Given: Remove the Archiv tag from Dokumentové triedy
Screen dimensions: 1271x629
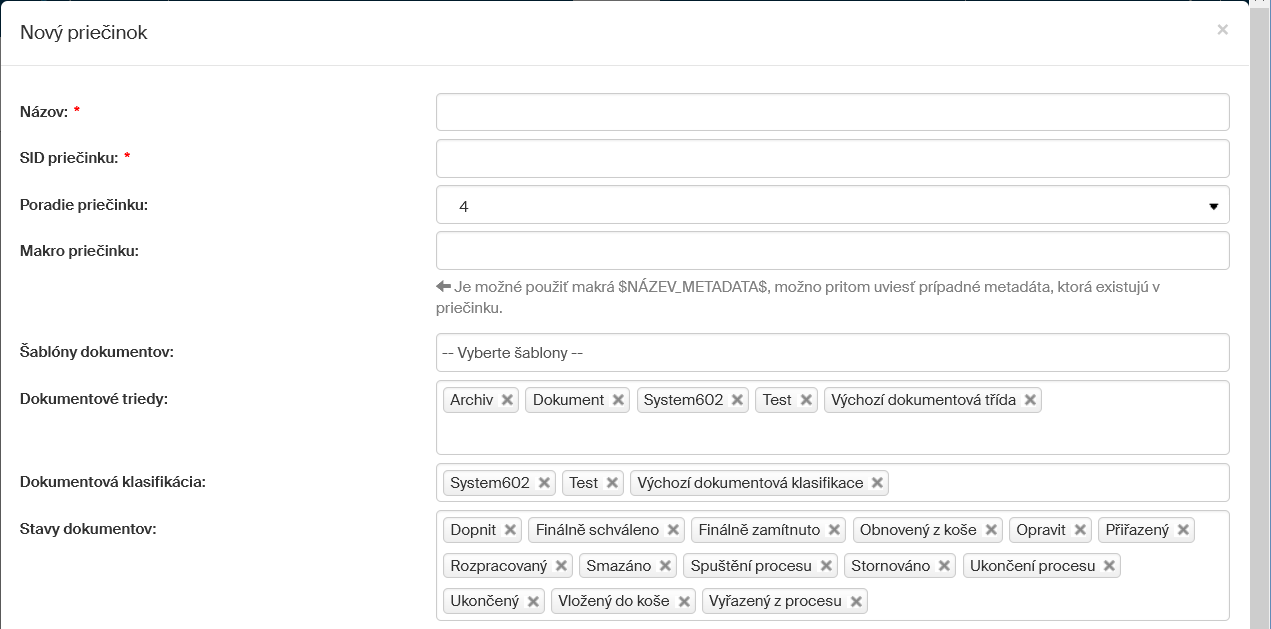Looking at the screenshot, I should pos(507,400).
